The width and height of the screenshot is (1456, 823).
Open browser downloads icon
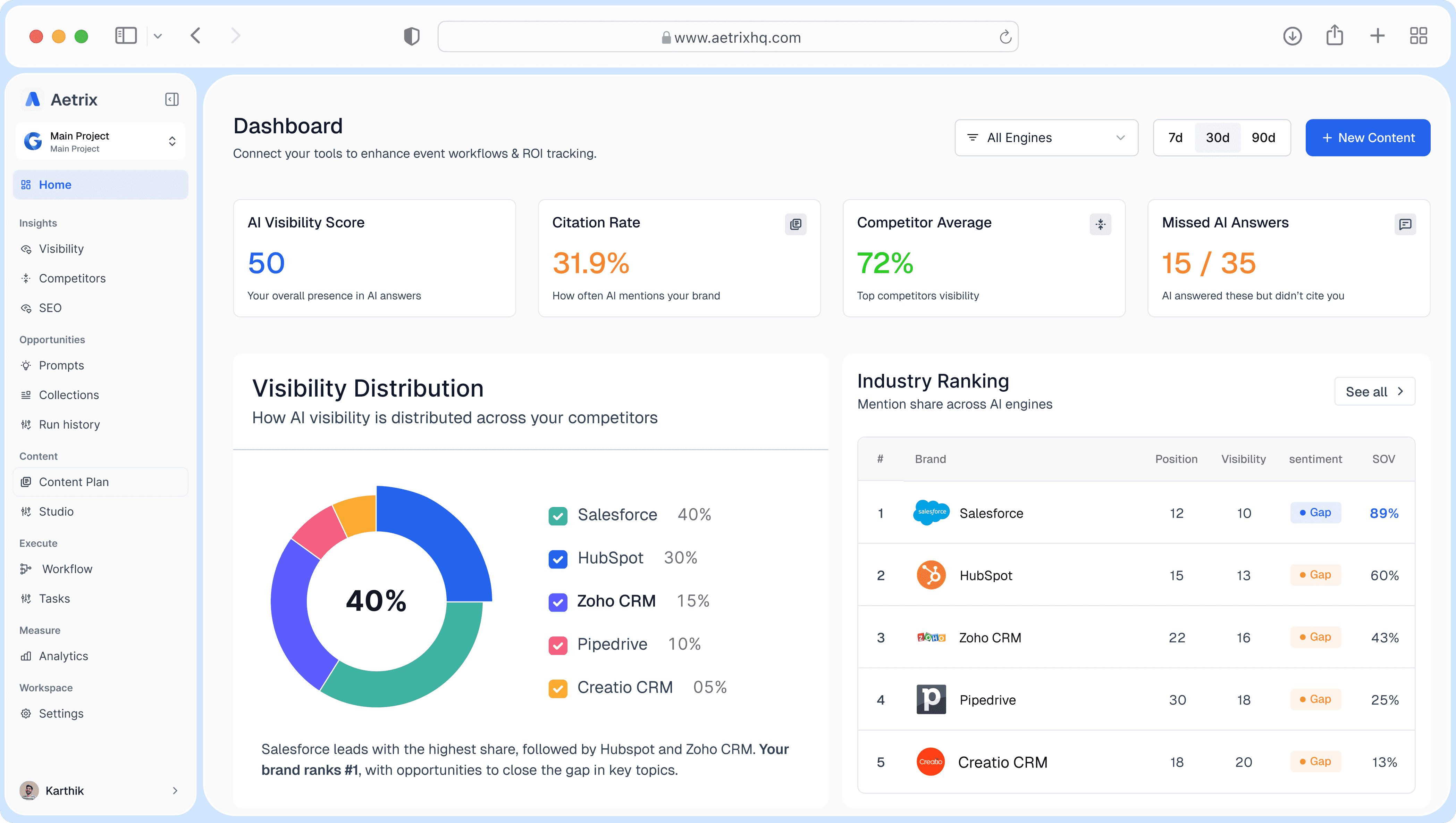pos(1292,36)
